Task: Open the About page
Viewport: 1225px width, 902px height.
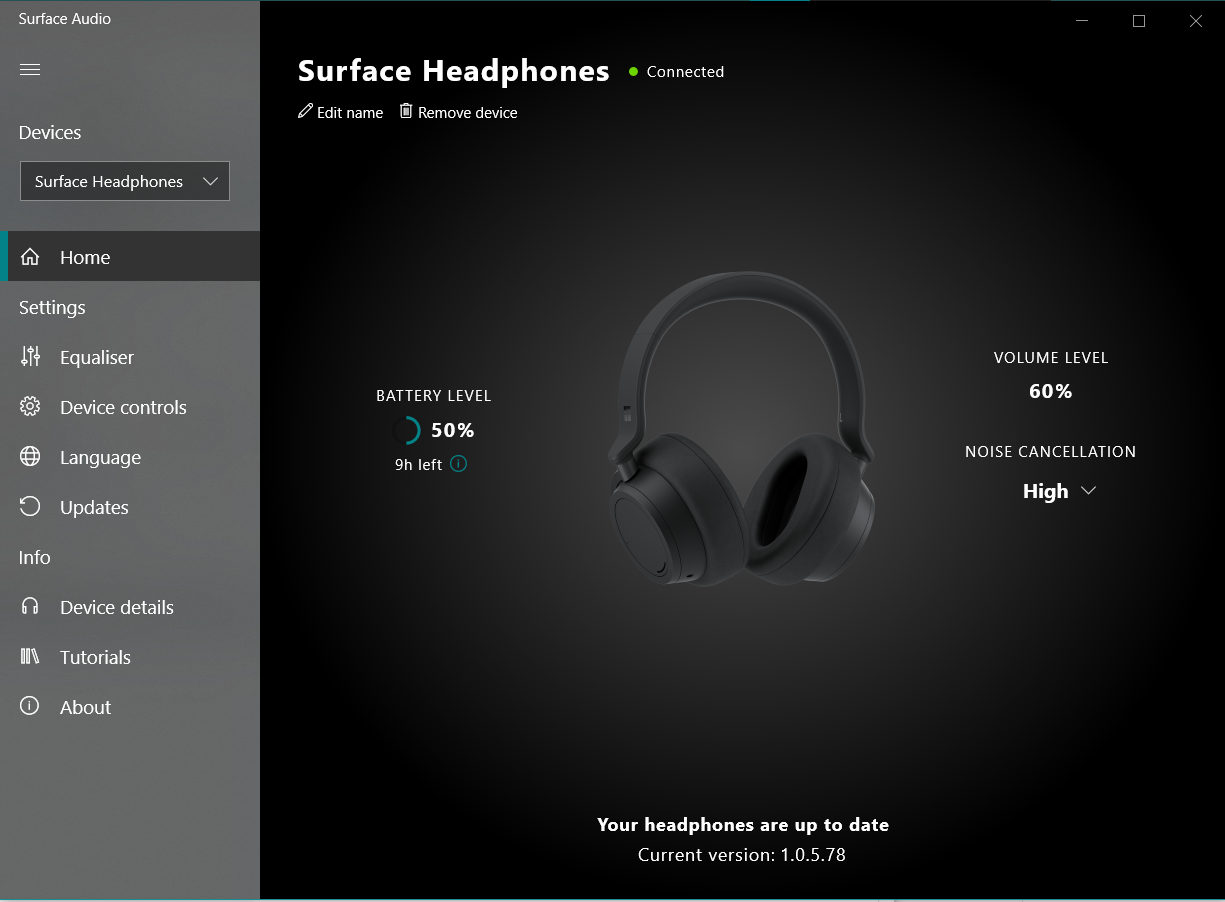Action: pyautogui.click(x=130, y=707)
